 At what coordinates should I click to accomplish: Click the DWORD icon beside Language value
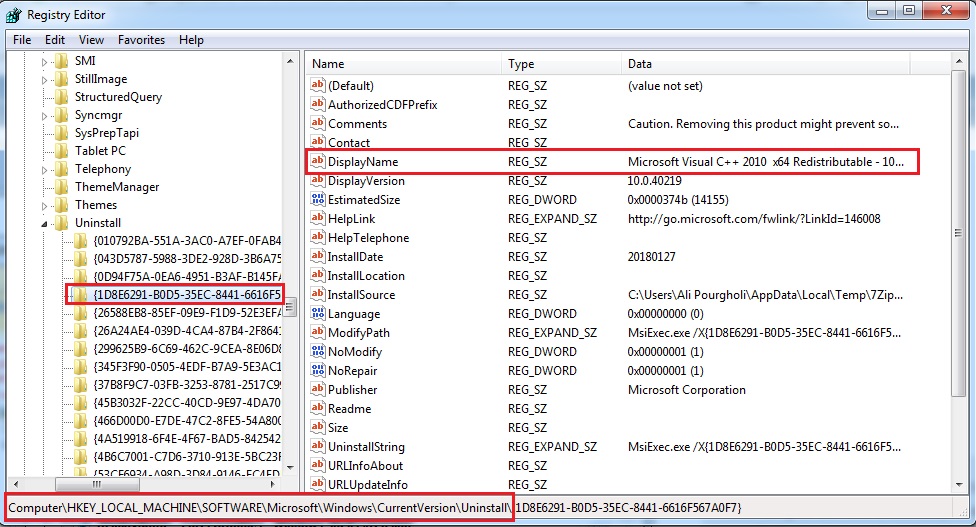[318, 314]
